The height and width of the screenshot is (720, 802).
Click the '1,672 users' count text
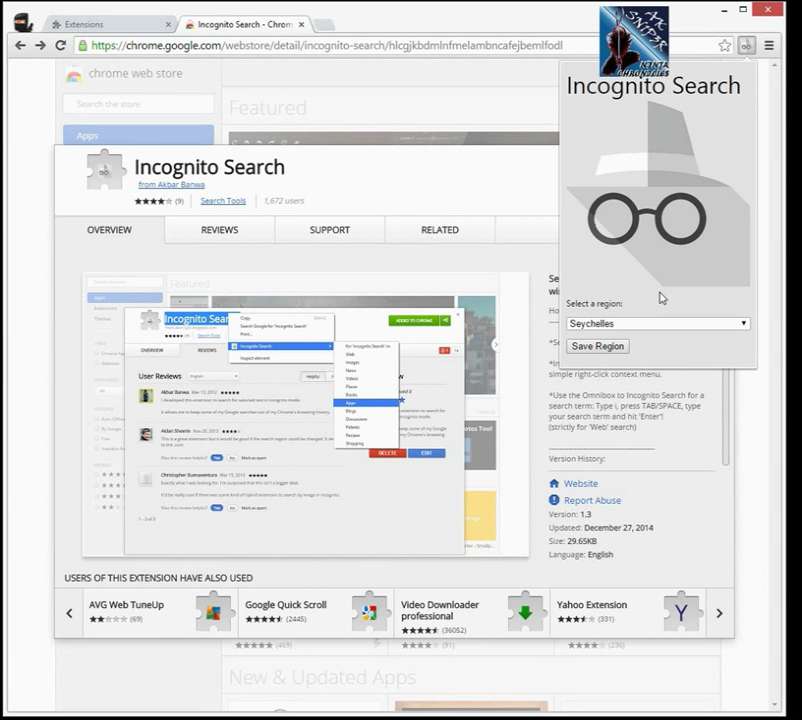pos(284,201)
